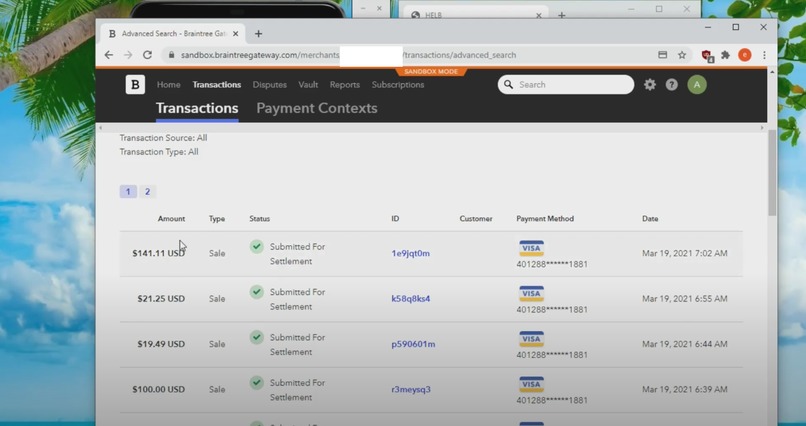Select the HELB tab in background window

tap(475, 14)
